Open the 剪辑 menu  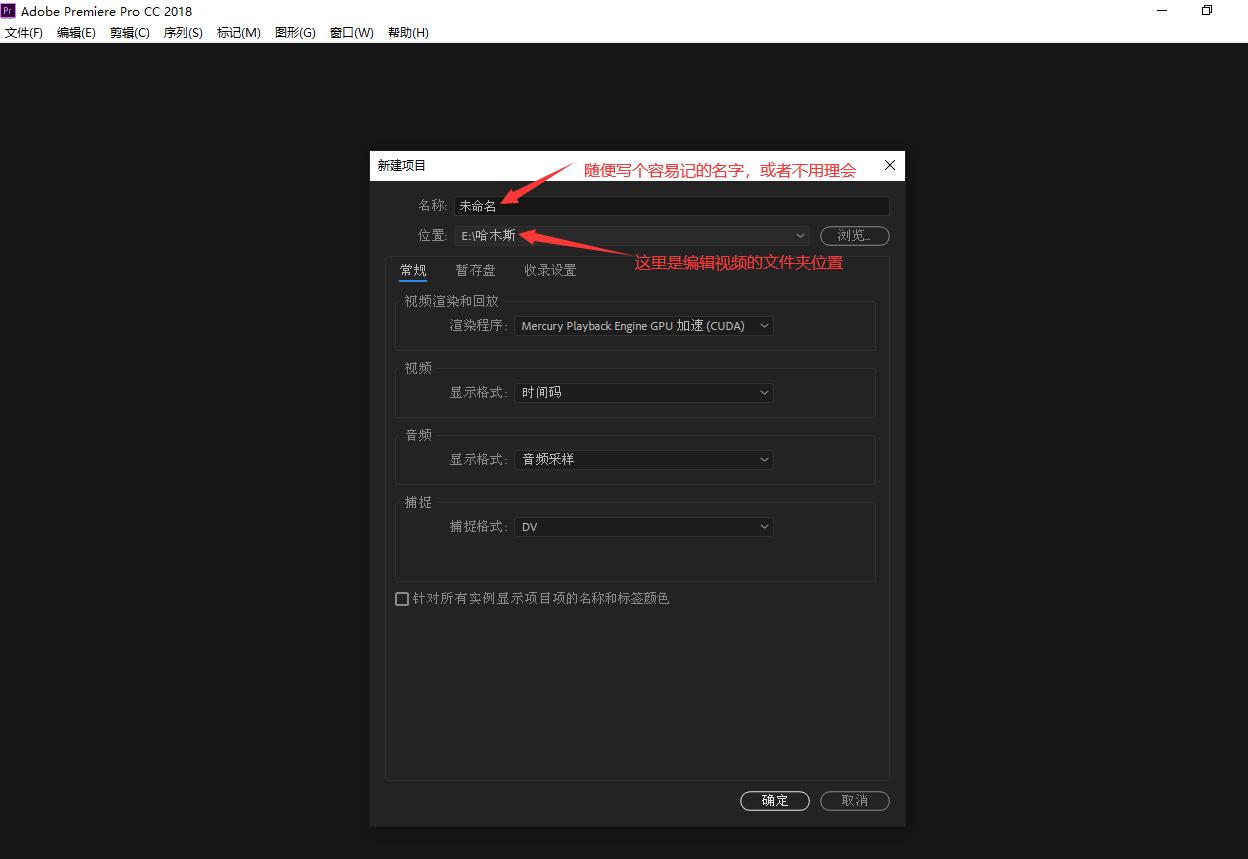point(129,32)
